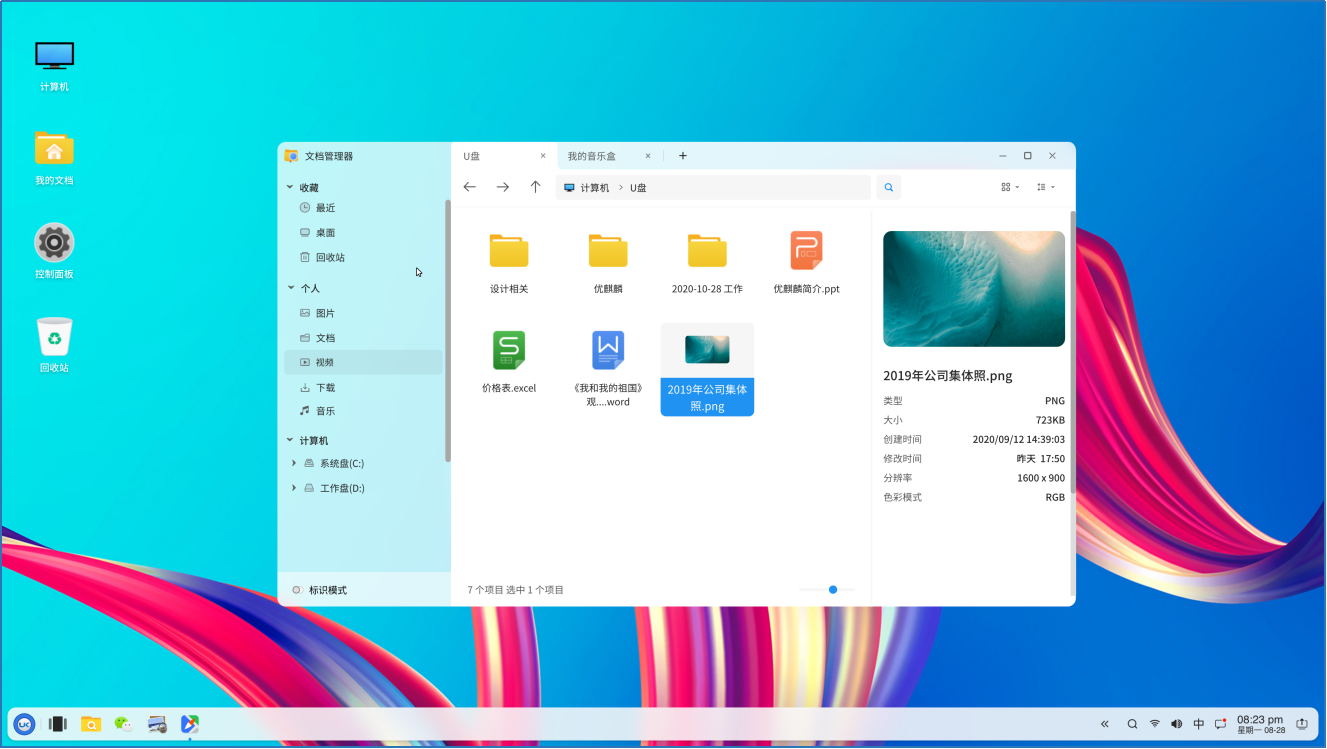Switch to list view mode

point(1043,187)
